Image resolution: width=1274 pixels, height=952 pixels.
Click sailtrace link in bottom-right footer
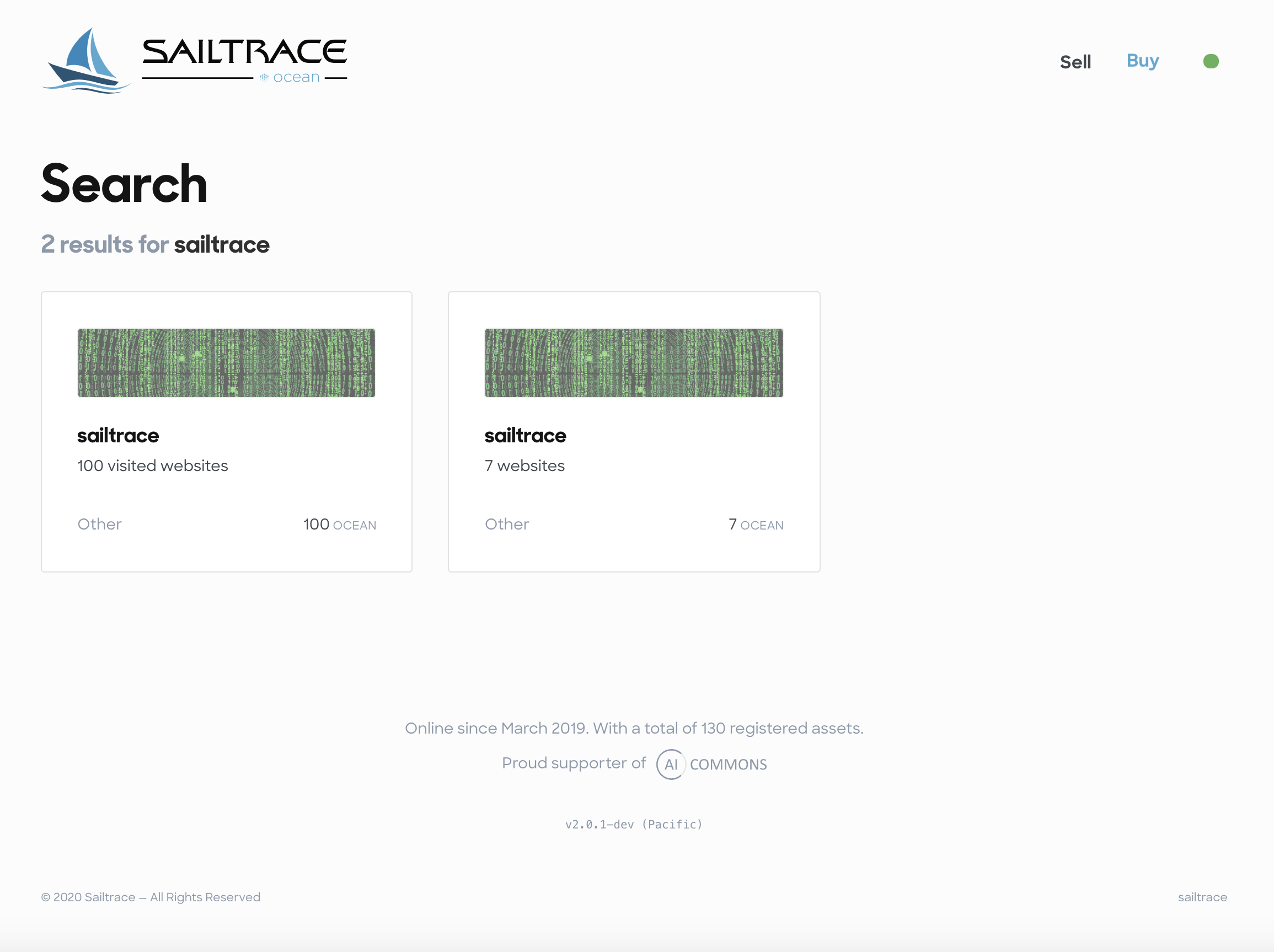coord(1202,897)
